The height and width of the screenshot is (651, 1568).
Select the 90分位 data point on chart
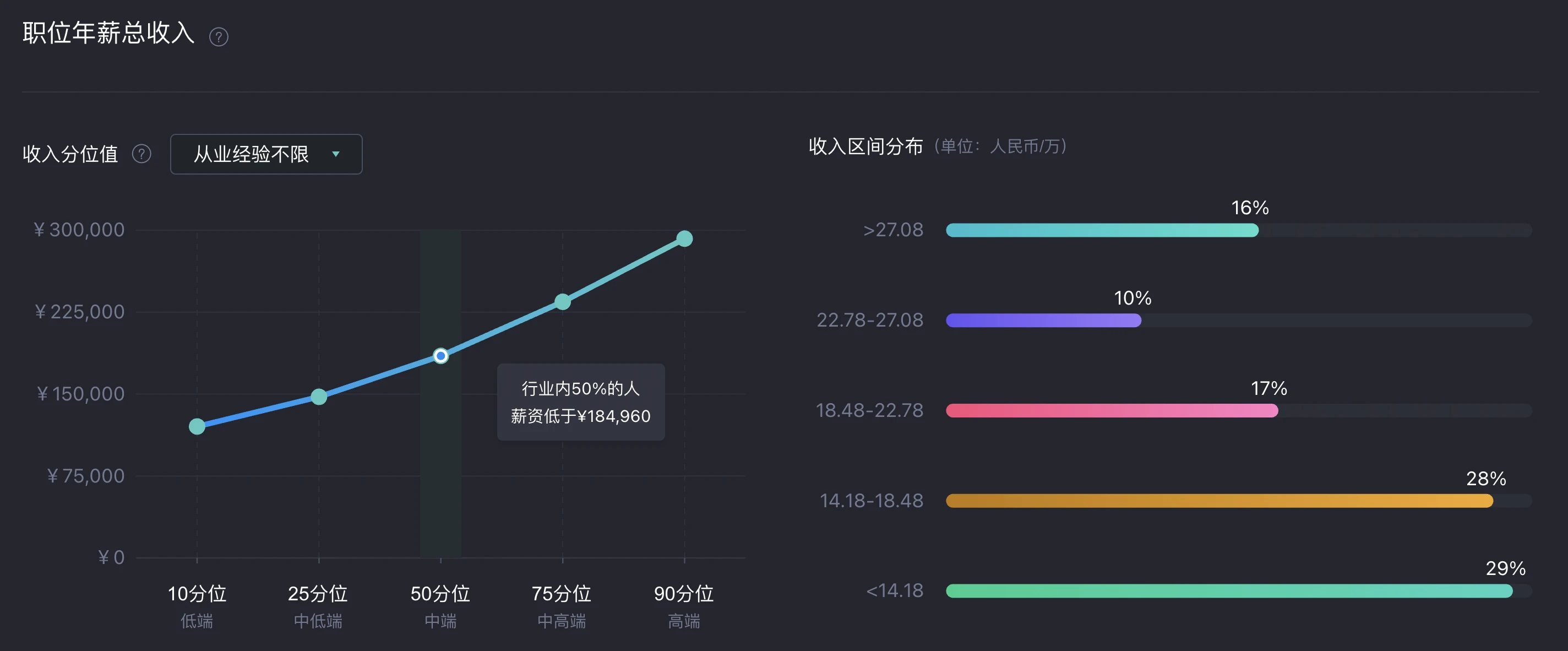(x=684, y=238)
